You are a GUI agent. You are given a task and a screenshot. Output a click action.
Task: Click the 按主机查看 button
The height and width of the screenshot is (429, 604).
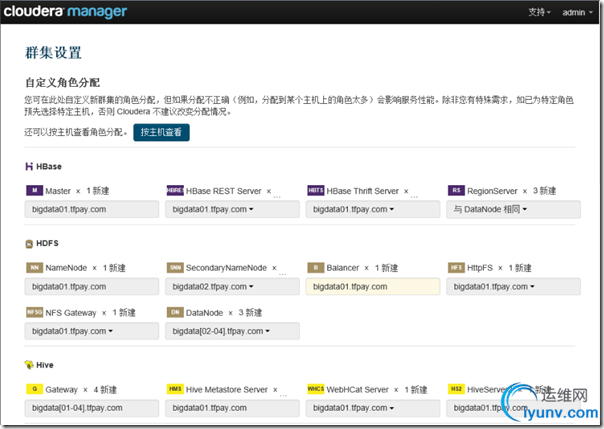[x=161, y=132]
